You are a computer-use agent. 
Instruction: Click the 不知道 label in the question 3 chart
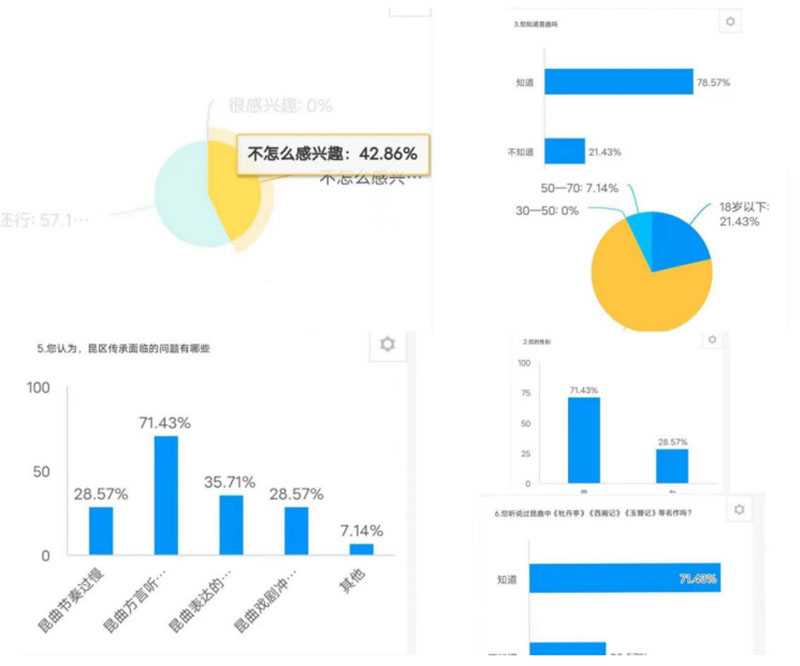coord(520,152)
